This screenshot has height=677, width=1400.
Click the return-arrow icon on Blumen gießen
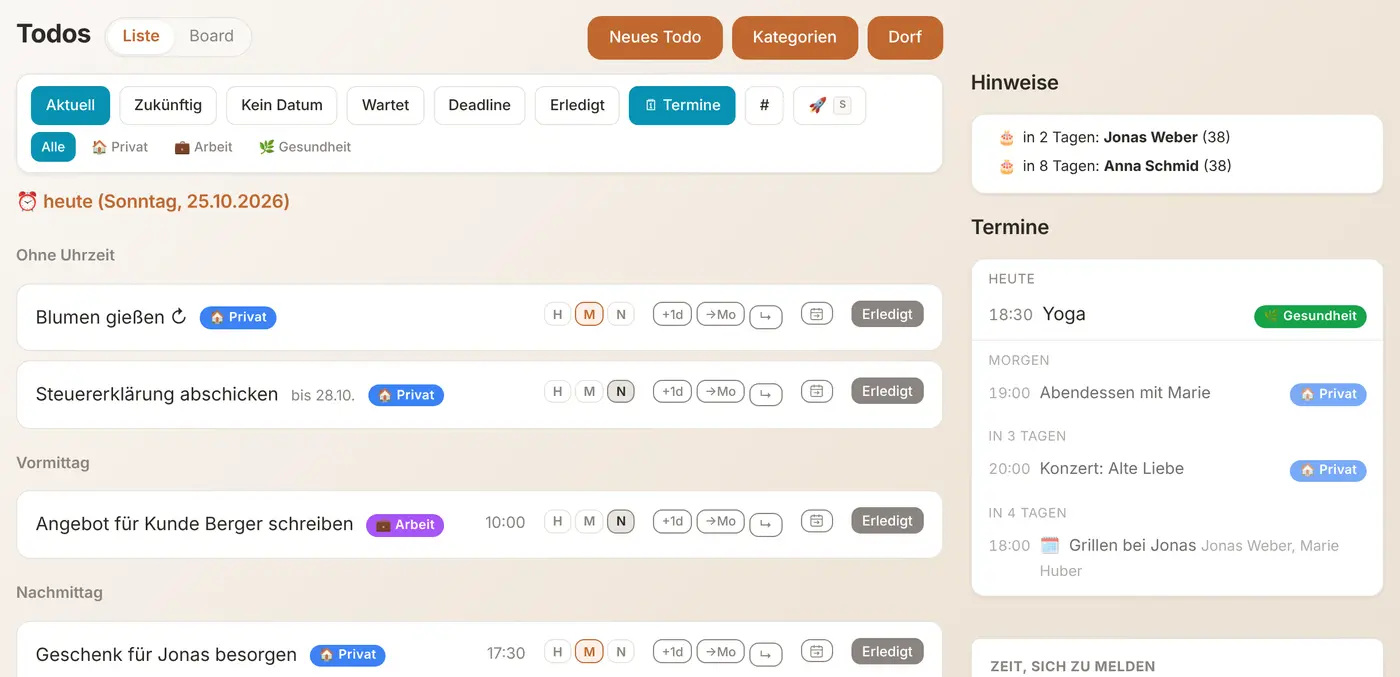(x=766, y=316)
